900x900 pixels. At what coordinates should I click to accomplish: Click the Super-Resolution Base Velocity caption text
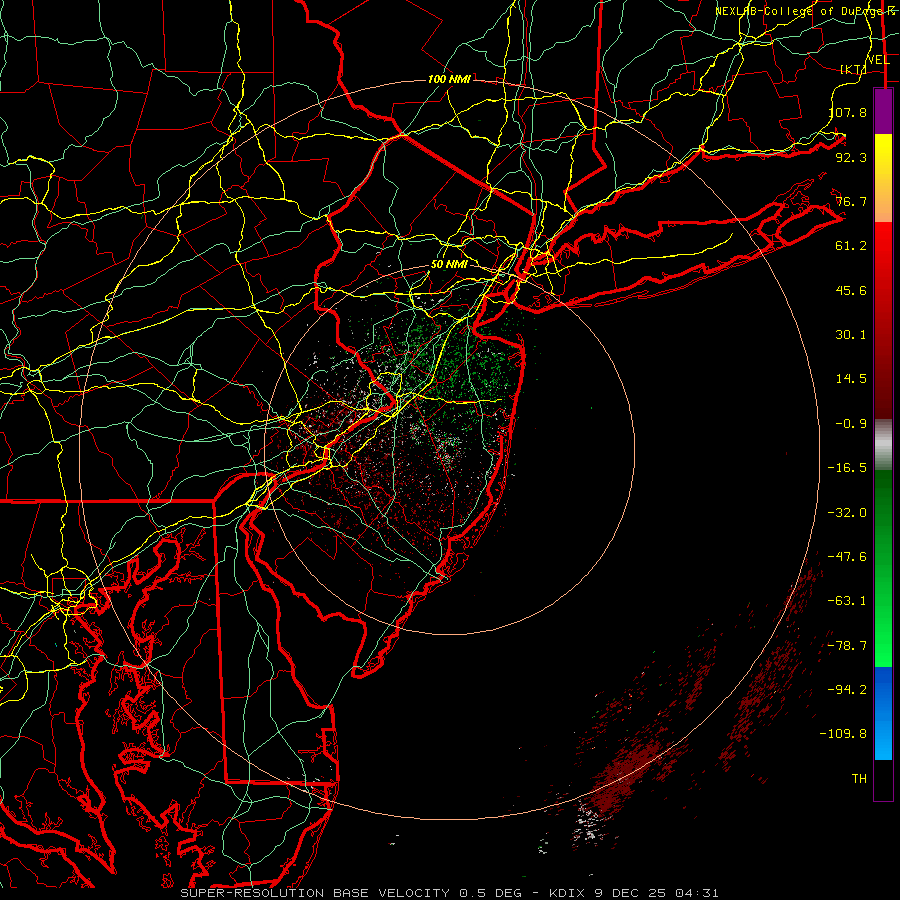pyautogui.click(x=315, y=893)
